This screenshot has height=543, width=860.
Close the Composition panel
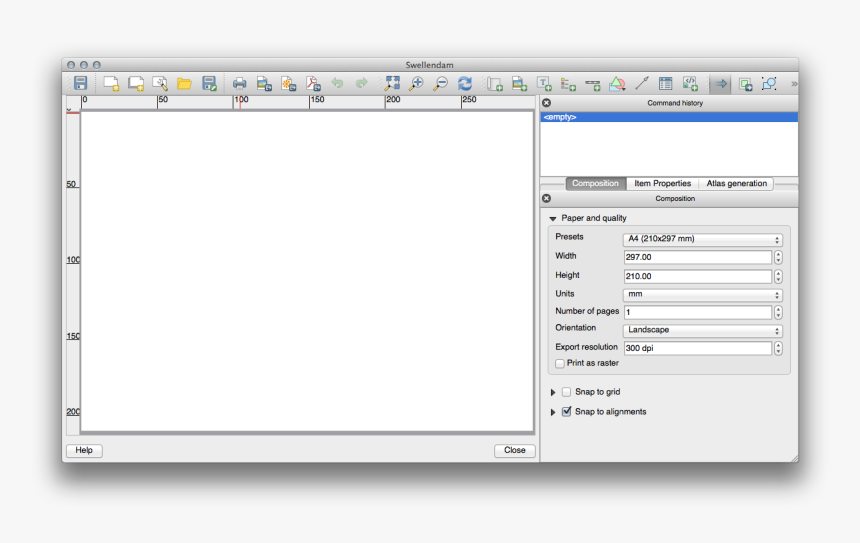click(546, 198)
